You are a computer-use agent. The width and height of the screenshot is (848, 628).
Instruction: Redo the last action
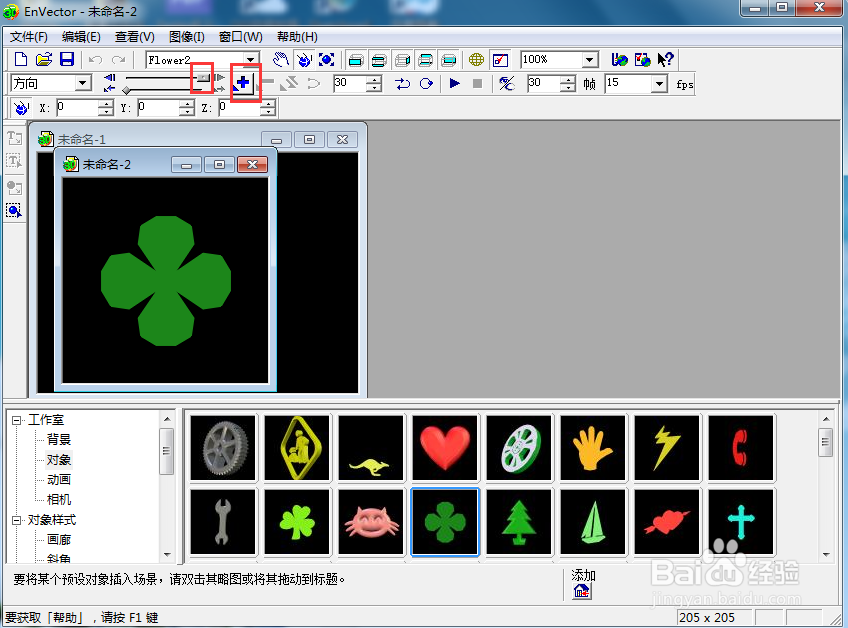[118, 60]
